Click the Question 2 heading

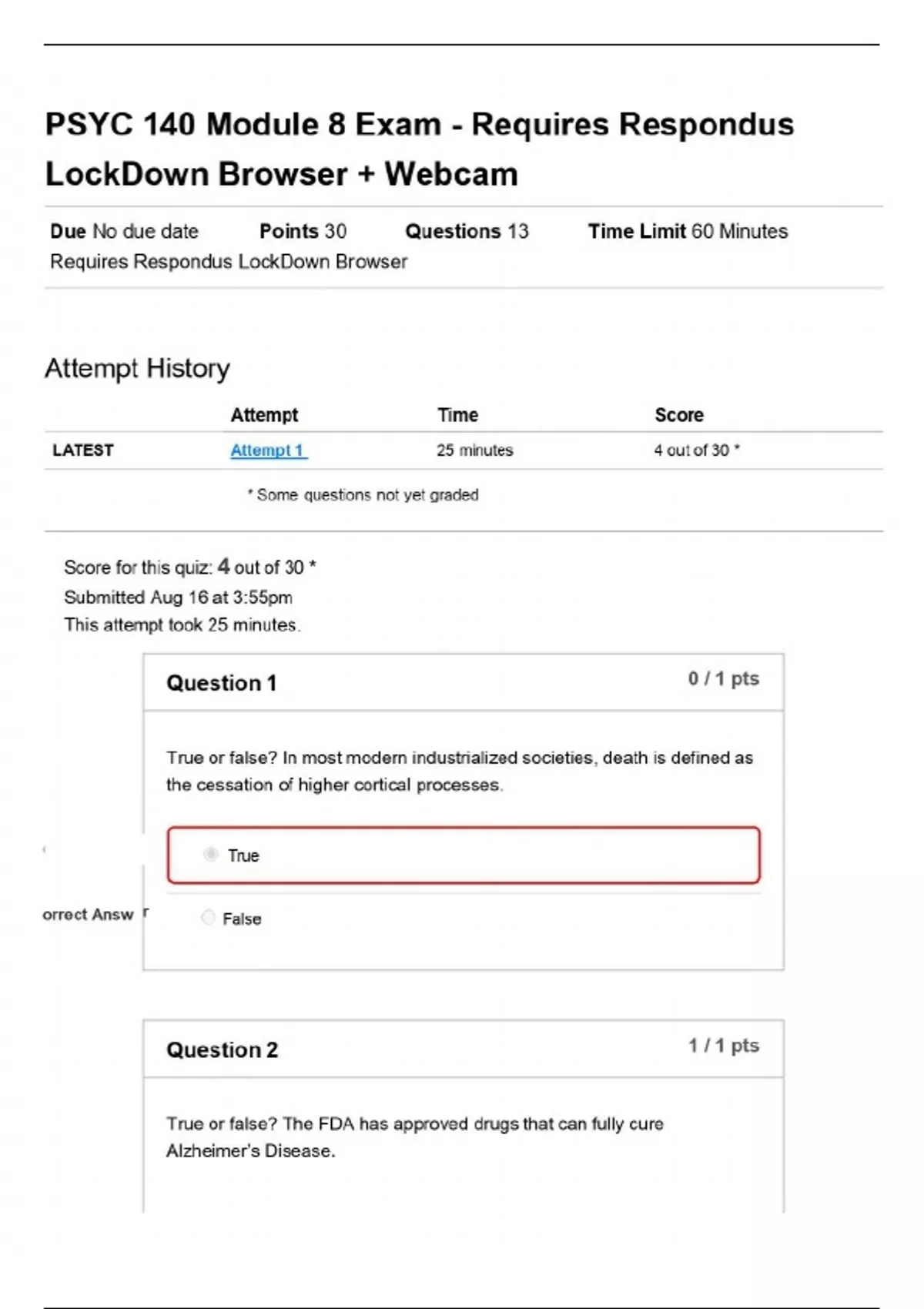point(222,1050)
